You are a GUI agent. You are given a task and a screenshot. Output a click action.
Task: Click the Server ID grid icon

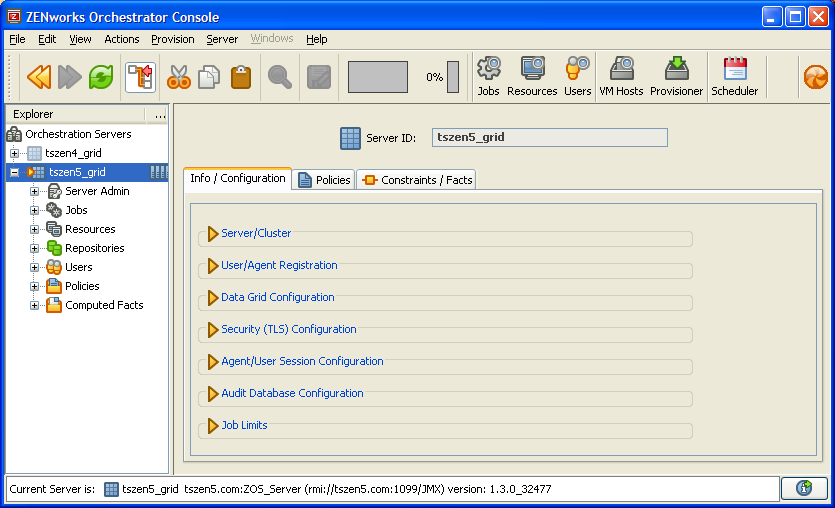coord(350,138)
